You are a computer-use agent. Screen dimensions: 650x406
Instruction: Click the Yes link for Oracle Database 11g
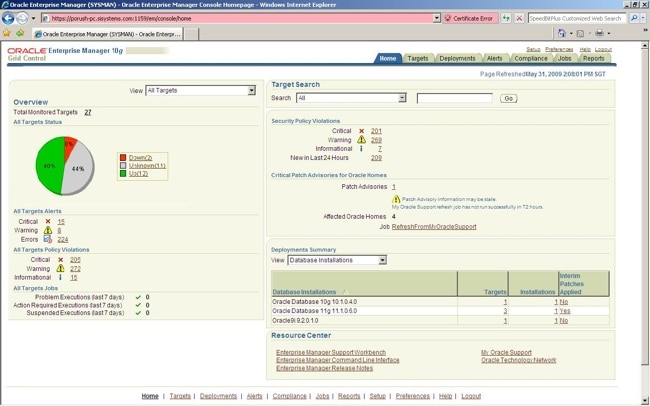coord(565,311)
